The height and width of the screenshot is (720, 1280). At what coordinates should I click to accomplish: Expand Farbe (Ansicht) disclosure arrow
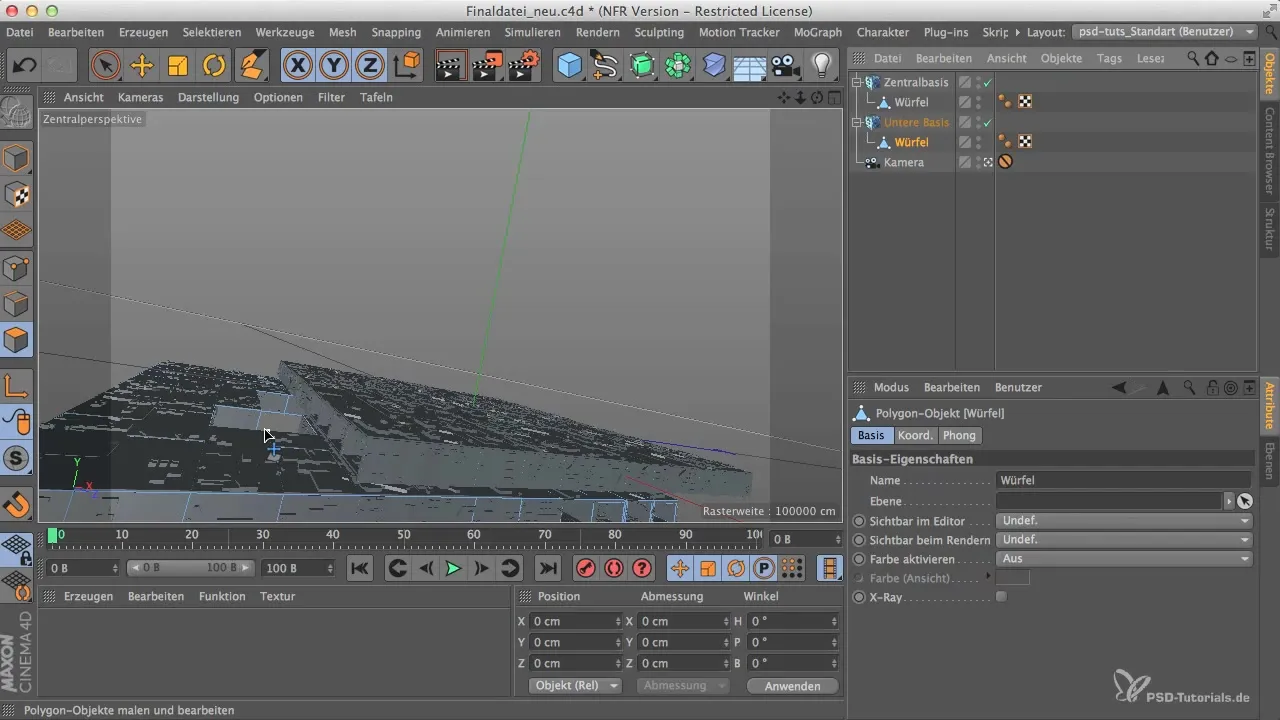pos(988,577)
